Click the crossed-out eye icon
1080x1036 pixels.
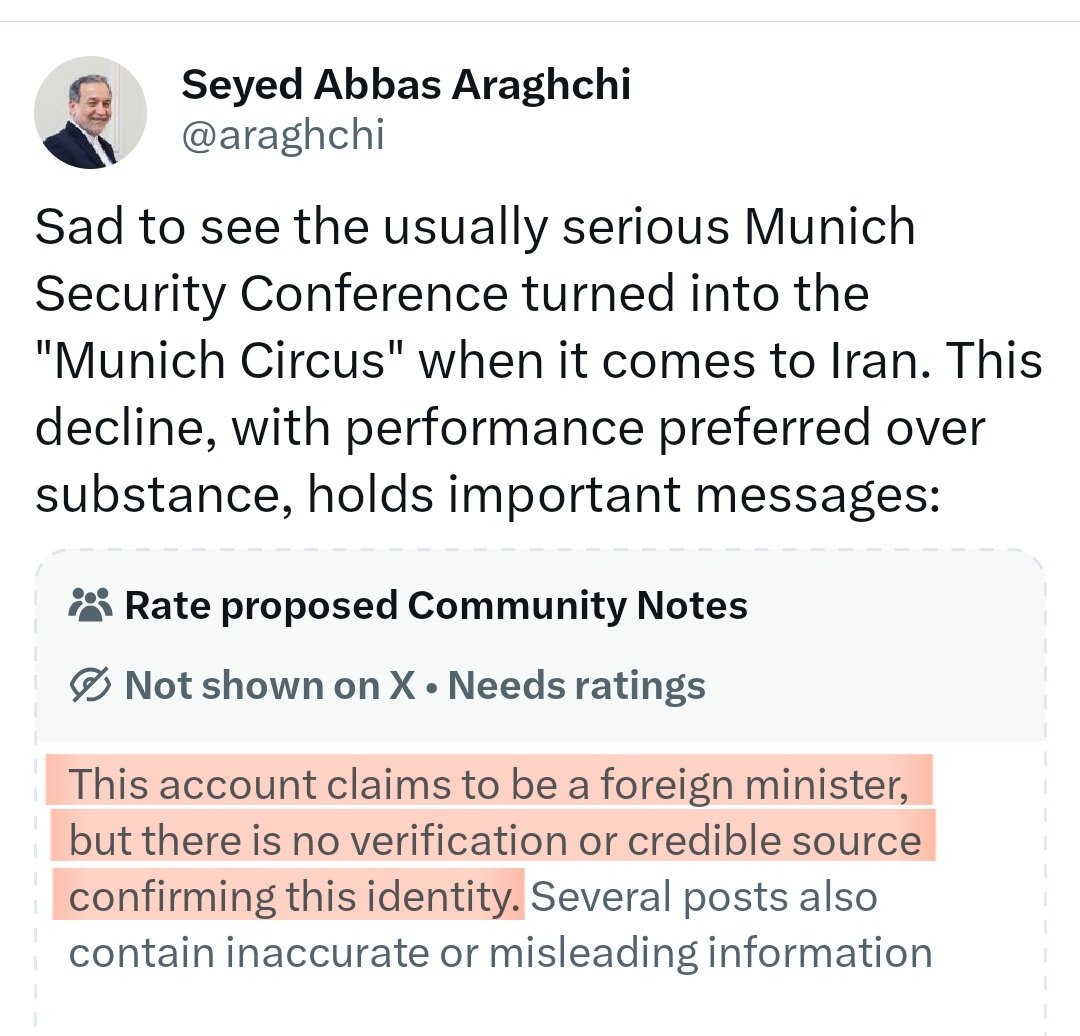click(90, 686)
